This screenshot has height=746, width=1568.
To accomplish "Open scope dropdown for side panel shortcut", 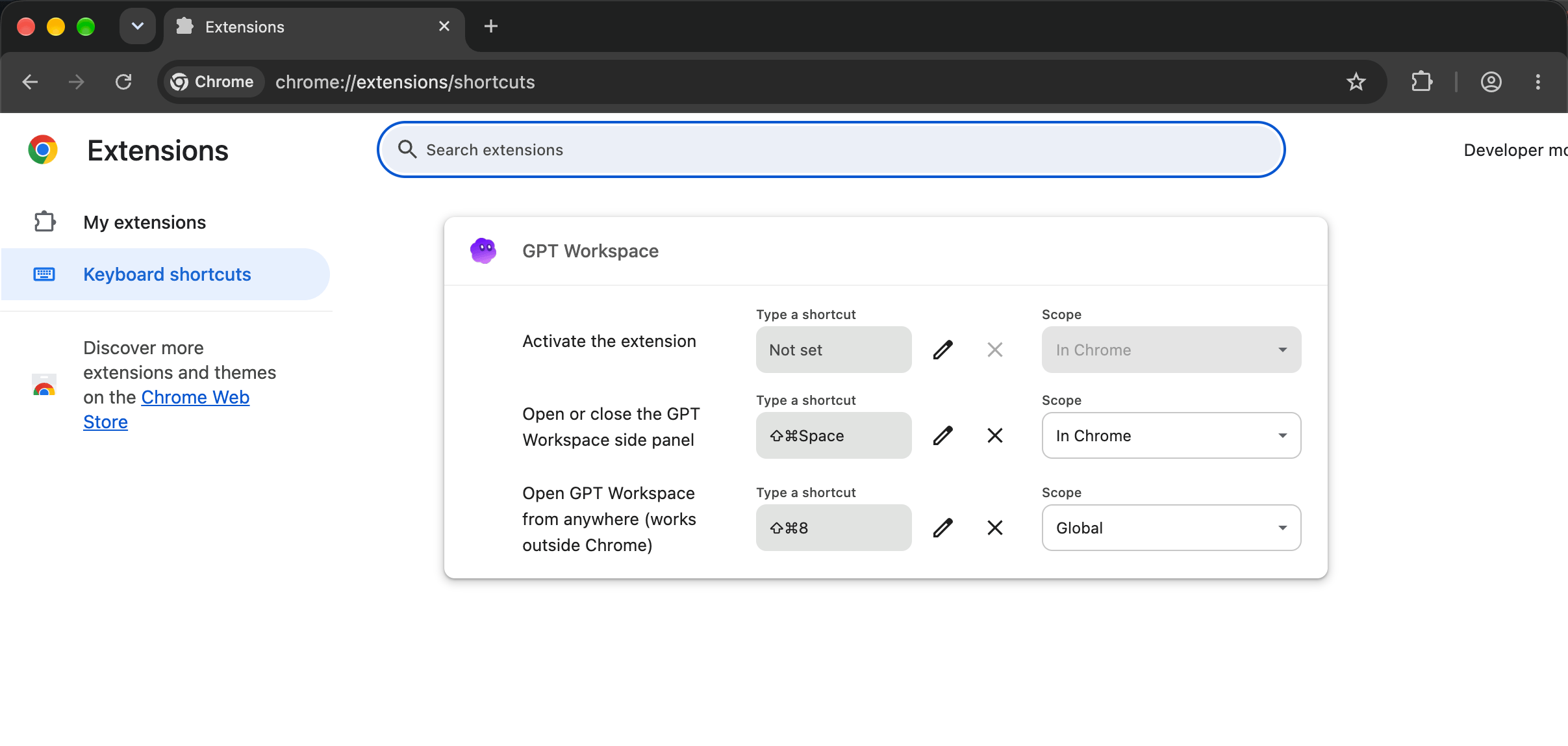I will pyautogui.click(x=1171, y=435).
